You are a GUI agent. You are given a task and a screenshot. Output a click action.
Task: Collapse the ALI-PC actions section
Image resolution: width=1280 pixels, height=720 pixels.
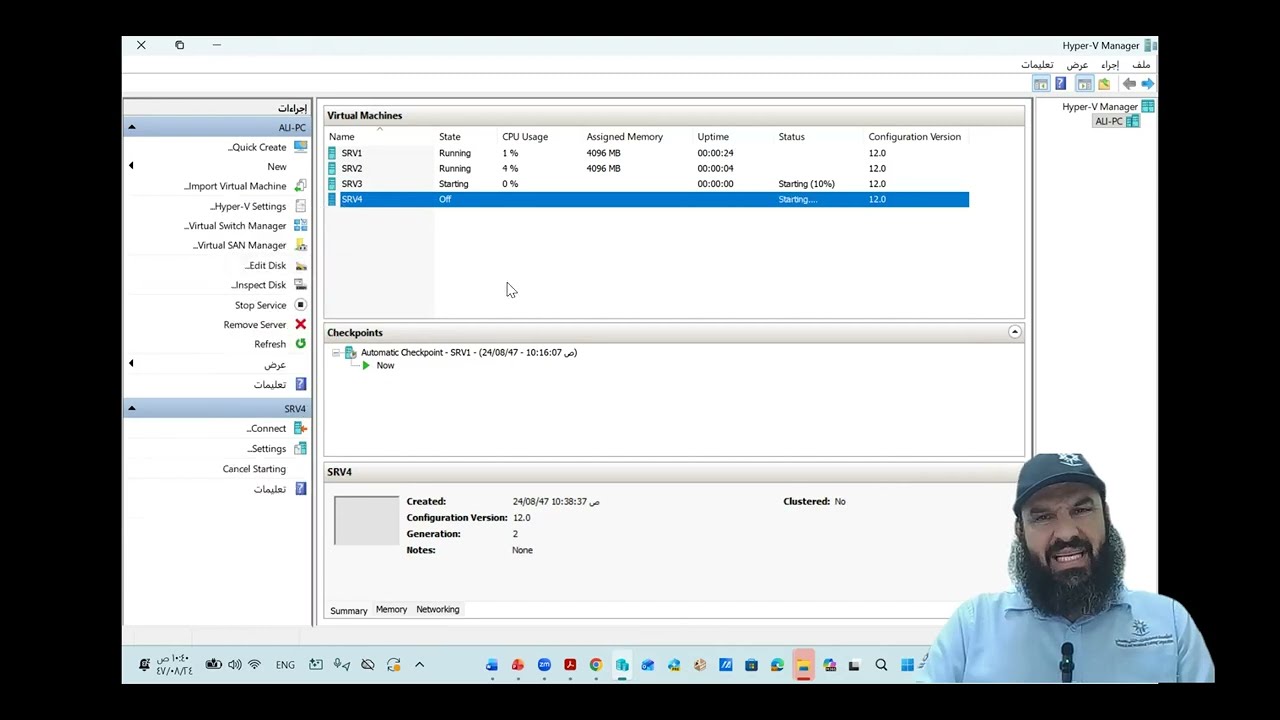pyautogui.click(x=131, y=128)
